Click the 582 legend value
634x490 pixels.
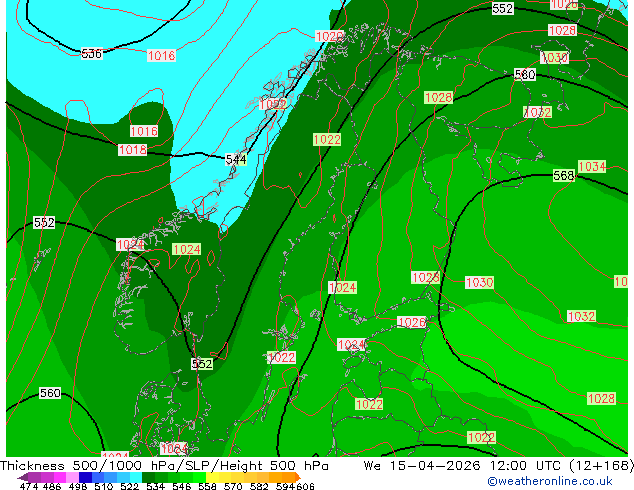[x=259, y=486]
